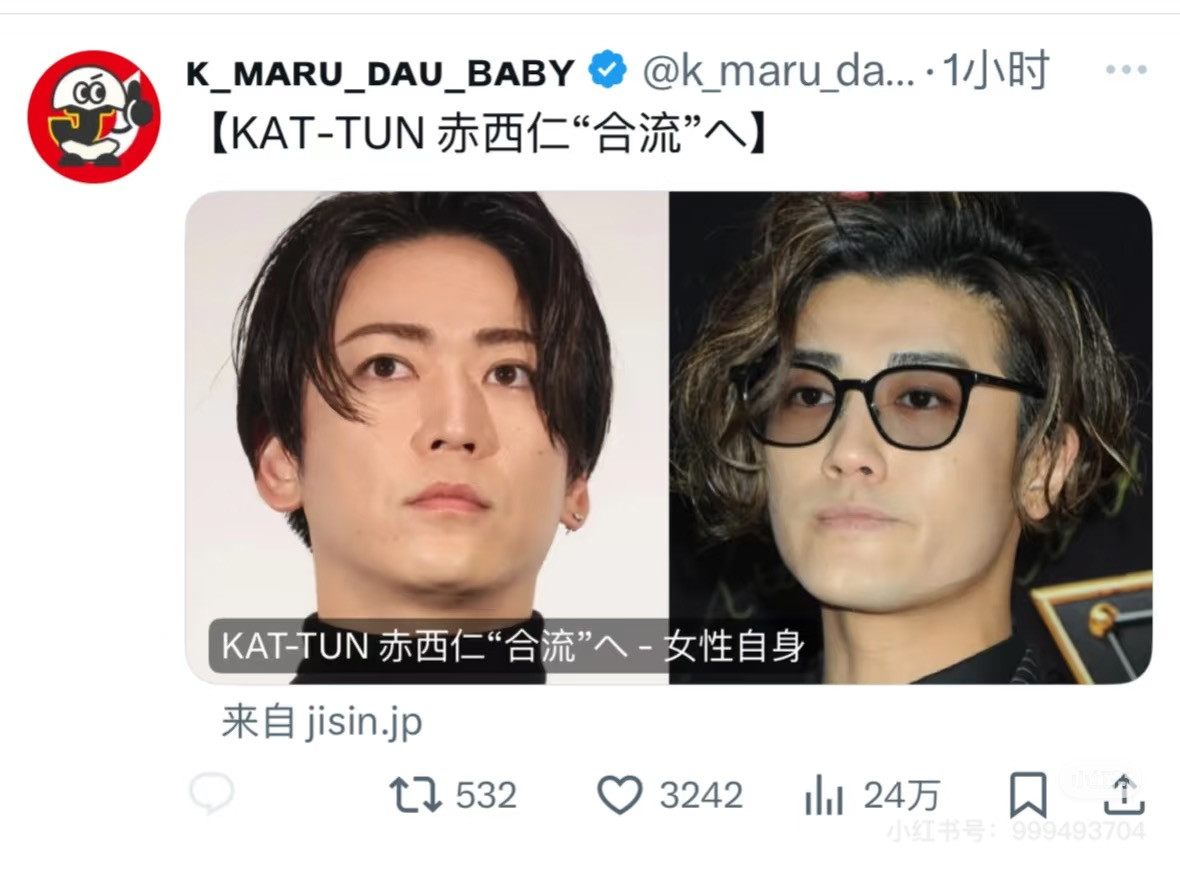Bookmark this post

click(x=1027, y=795)
